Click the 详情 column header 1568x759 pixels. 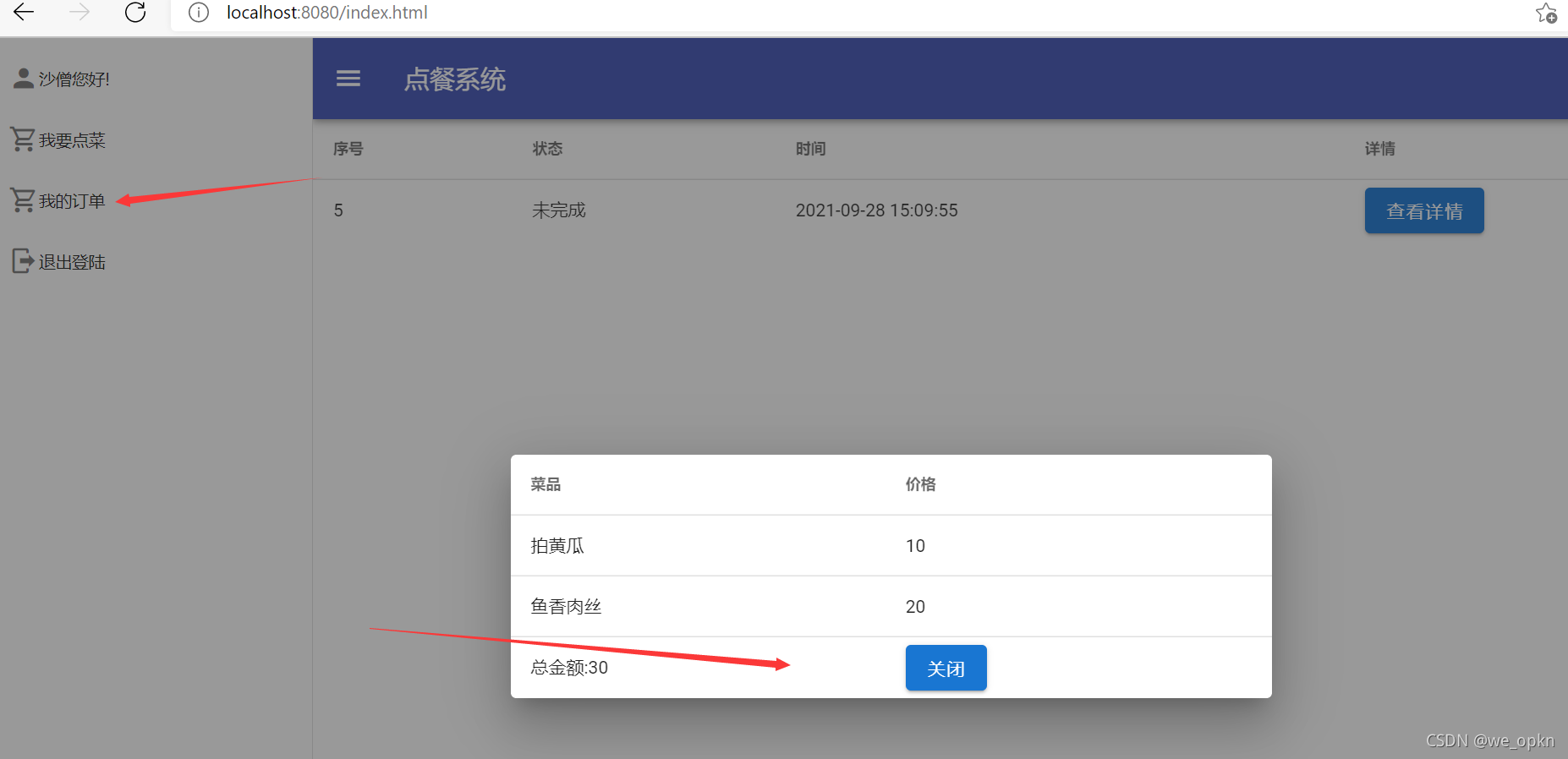click(1379, 149)
